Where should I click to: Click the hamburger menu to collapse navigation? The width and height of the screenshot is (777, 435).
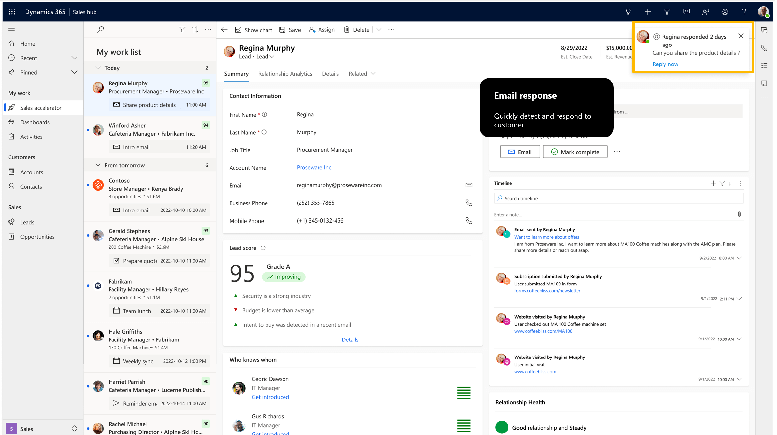(x=10, y=30)
